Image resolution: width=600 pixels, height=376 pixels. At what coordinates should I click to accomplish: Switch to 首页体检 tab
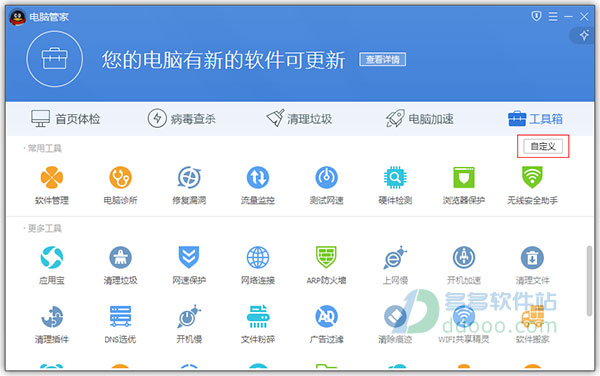[x=65, y=119]
